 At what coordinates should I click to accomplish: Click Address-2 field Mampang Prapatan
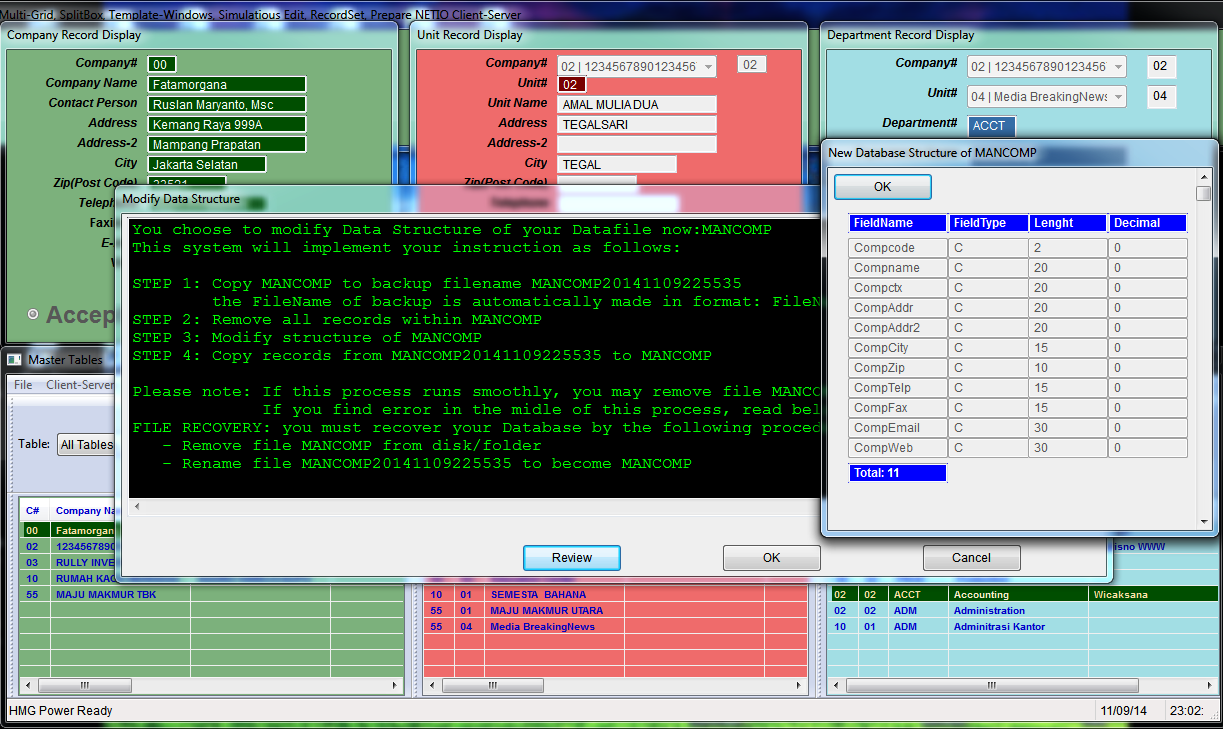[227, 145]
